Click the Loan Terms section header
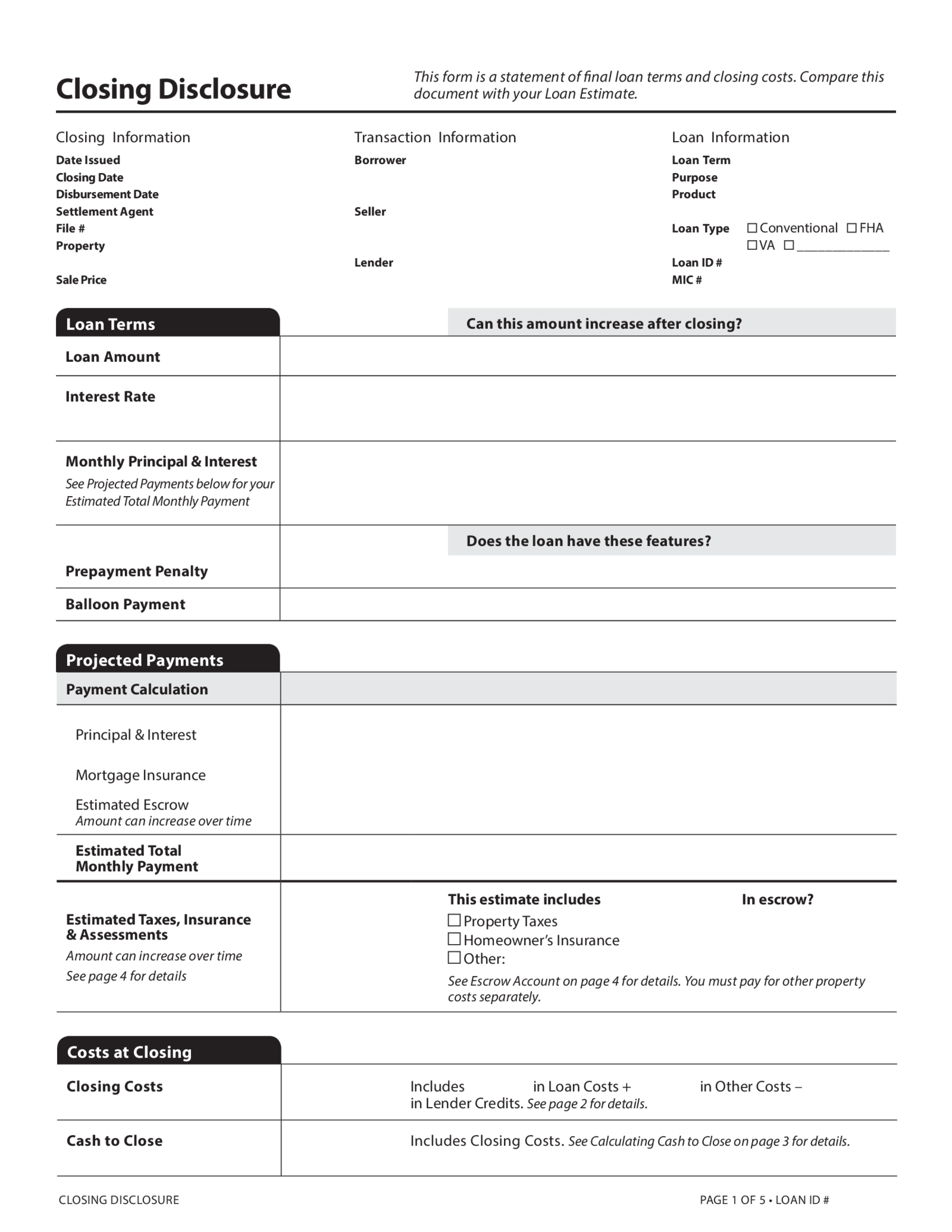Viewport: 952px width, 1232px height. pyautogui.click(x=168, y=322)
